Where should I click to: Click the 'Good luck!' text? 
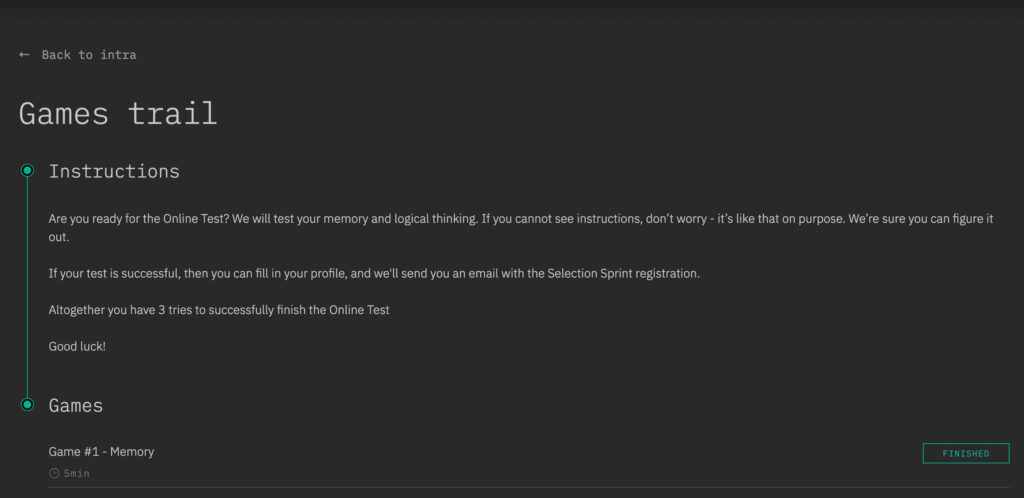coord(77,347)
